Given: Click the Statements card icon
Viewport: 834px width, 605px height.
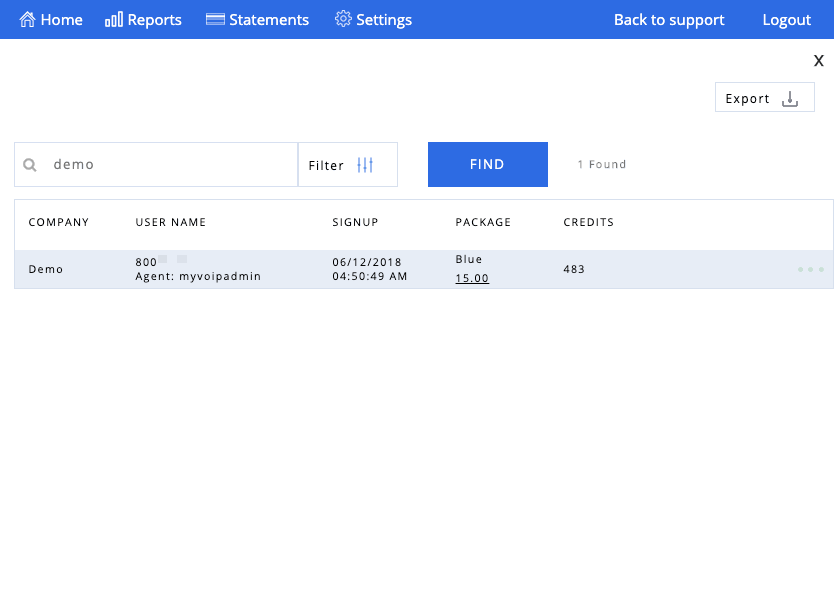Looking at the screenshot, I should 215,20.
